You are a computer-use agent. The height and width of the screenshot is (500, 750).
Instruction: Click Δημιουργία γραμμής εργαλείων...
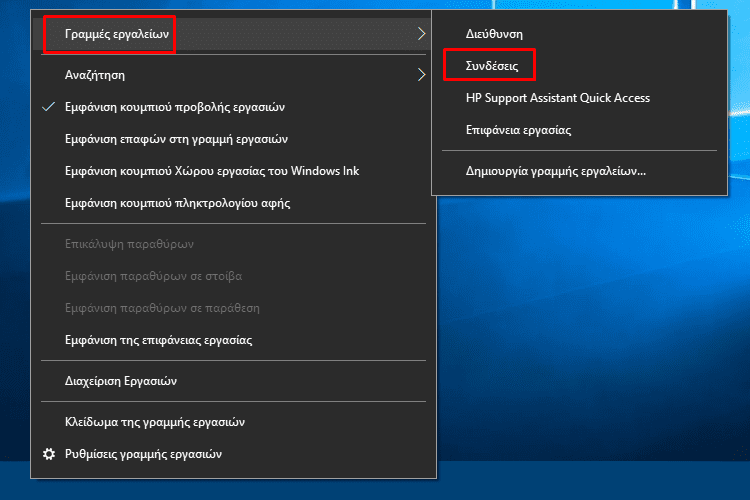point(579,171)
